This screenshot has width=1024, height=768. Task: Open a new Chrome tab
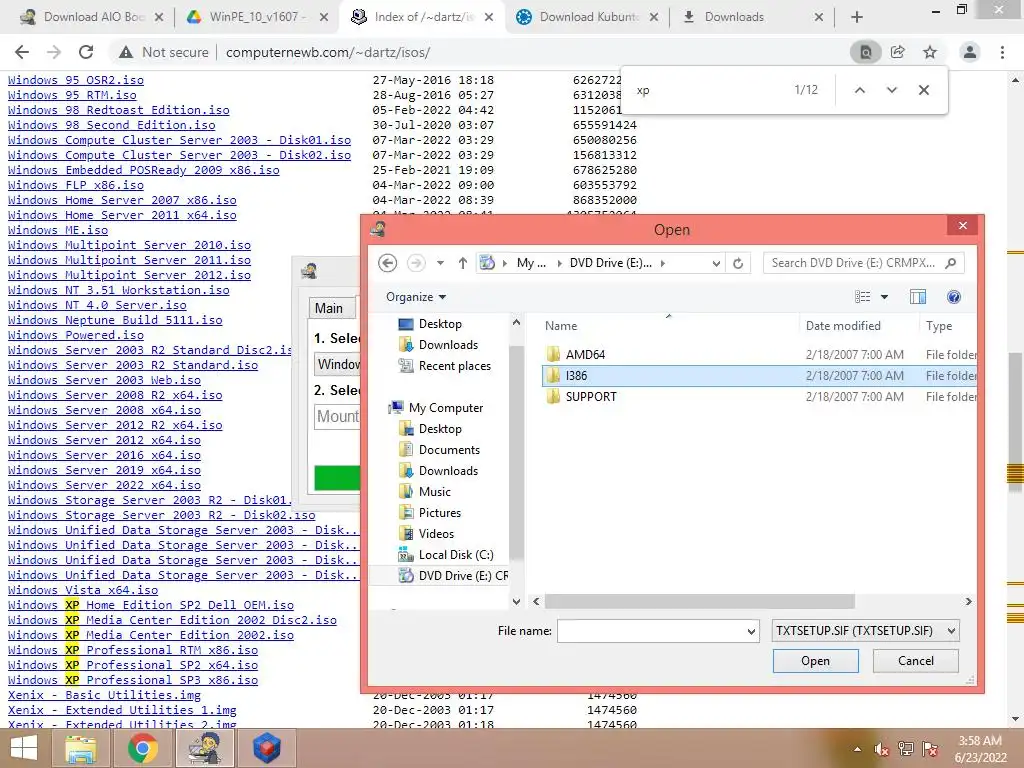tap(857, 17)
